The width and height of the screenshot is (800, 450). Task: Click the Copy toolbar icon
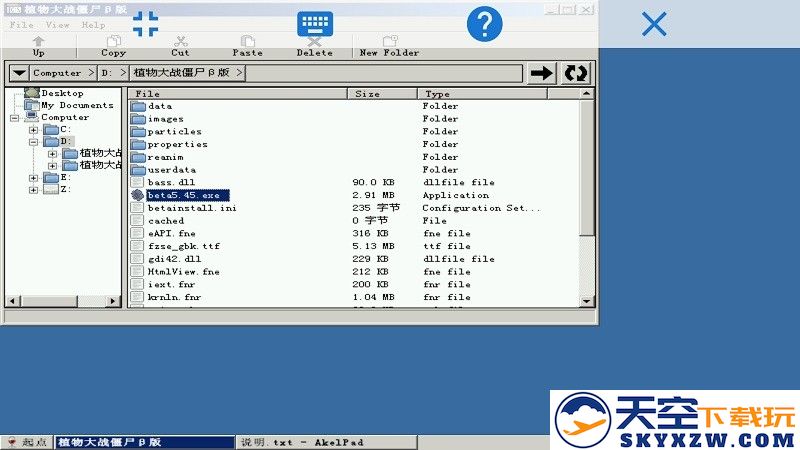coord(113,41)
